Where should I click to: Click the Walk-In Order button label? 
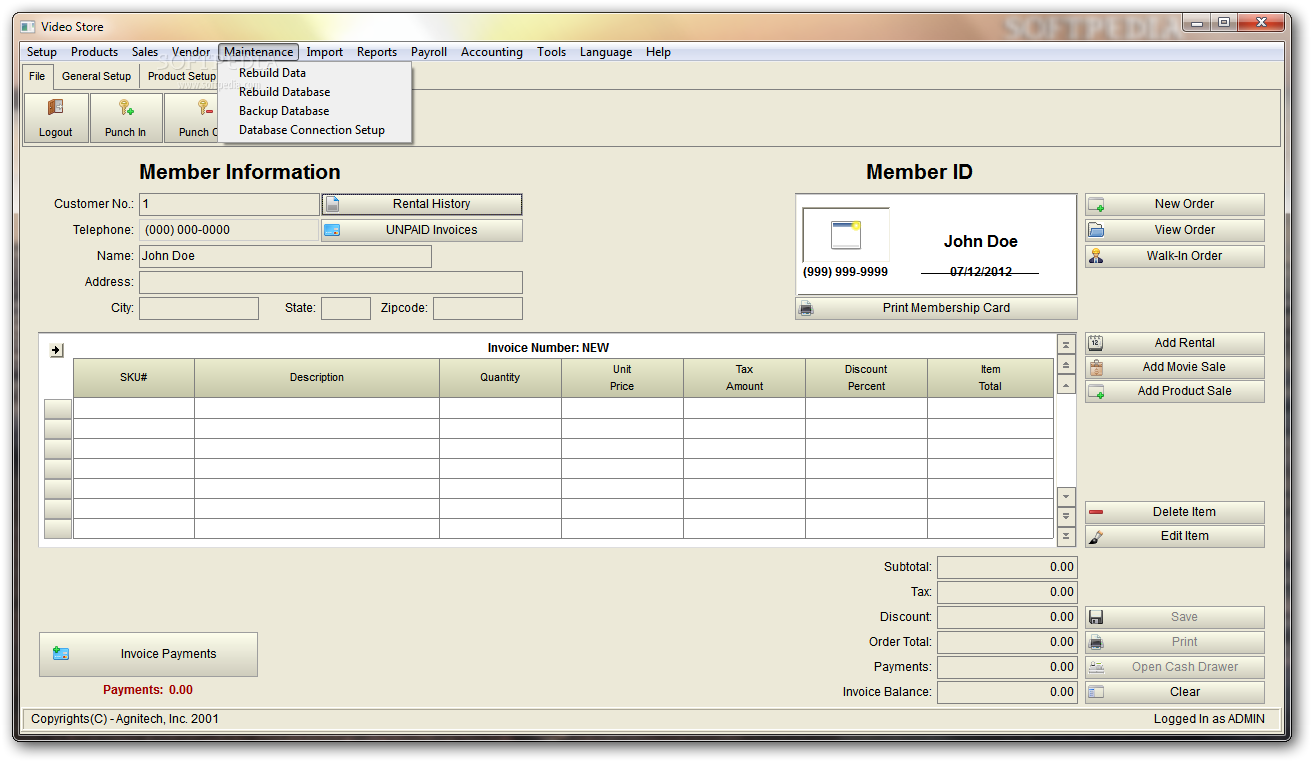(1184, 256)
